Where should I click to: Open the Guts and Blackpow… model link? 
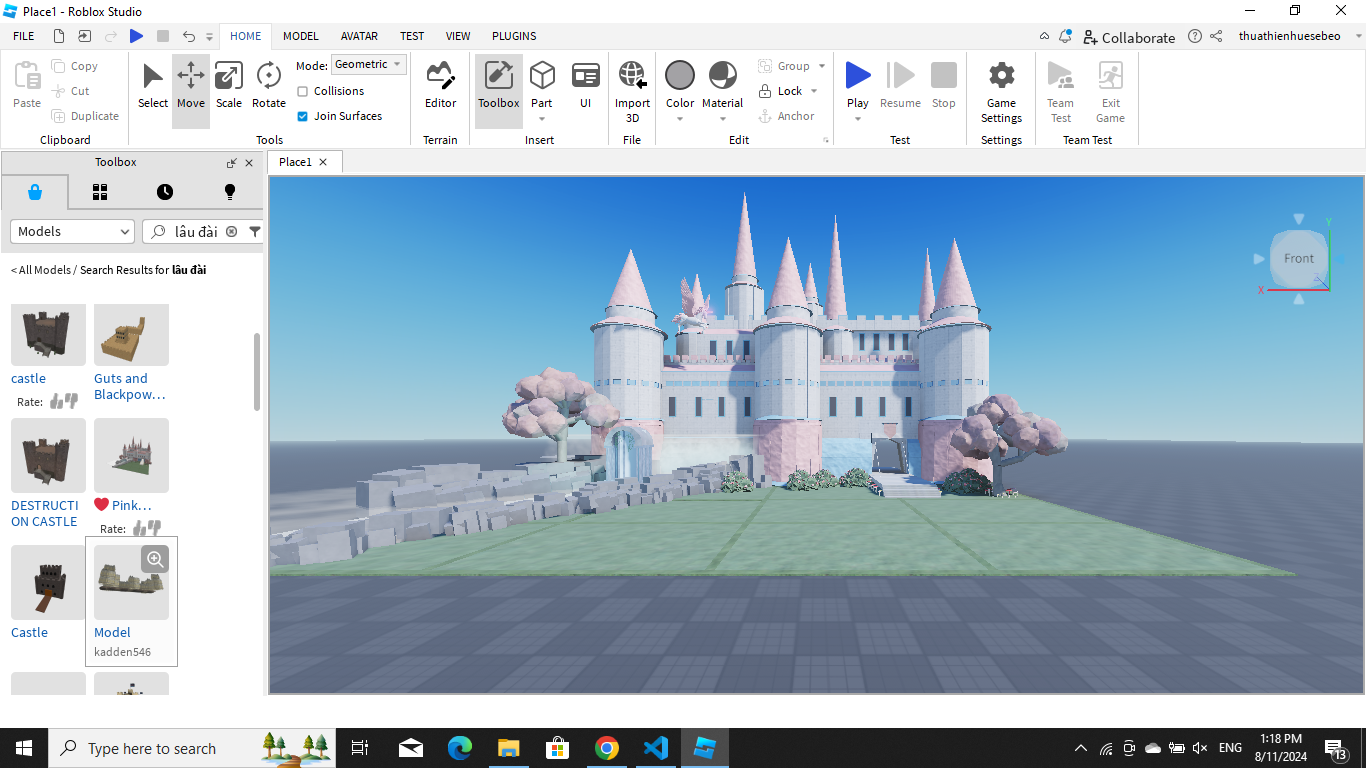tap(130, 386)
